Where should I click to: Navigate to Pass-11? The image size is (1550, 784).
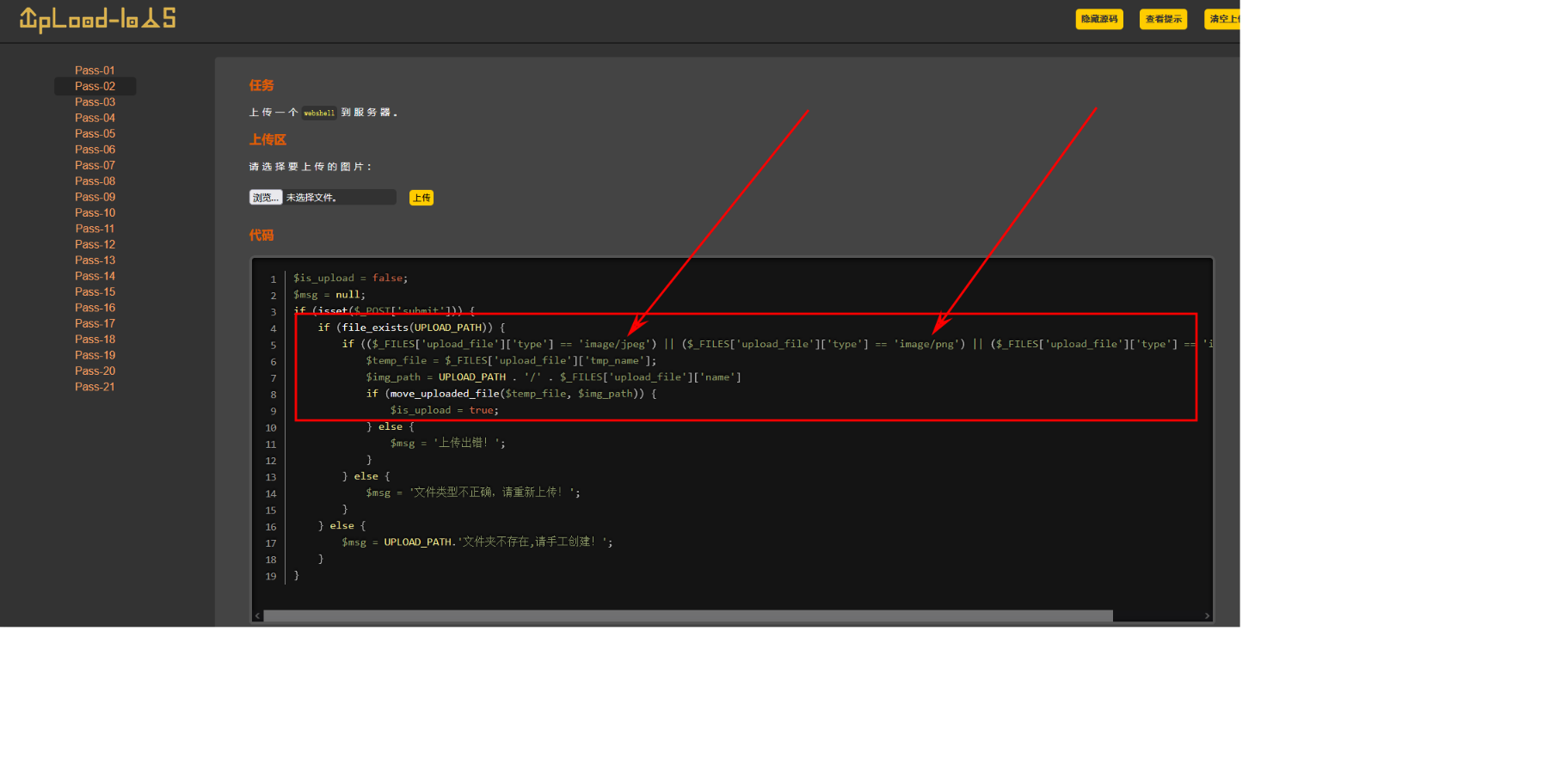click(95, 229)
